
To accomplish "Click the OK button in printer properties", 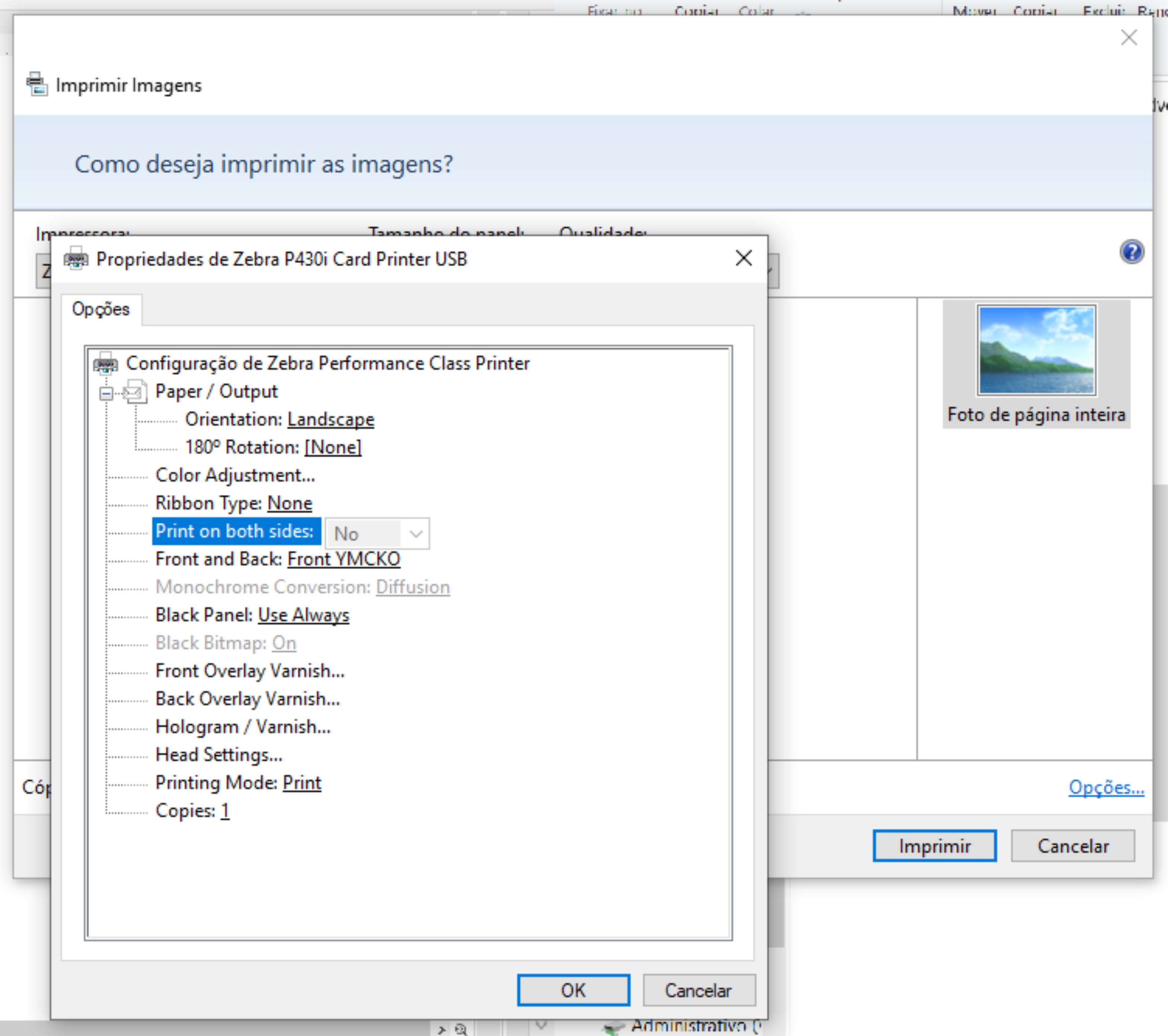I will click(x=573, y=990).
